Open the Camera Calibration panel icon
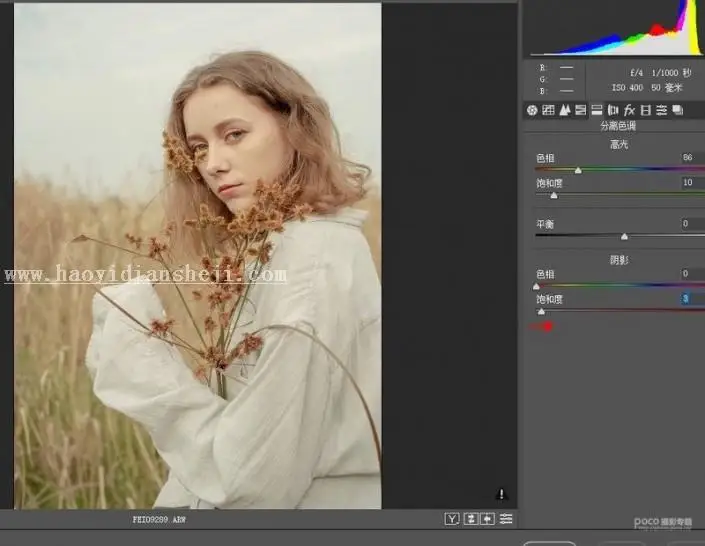Screen dimensions: 705x546 pyautogui.click(x=646, y=110)
